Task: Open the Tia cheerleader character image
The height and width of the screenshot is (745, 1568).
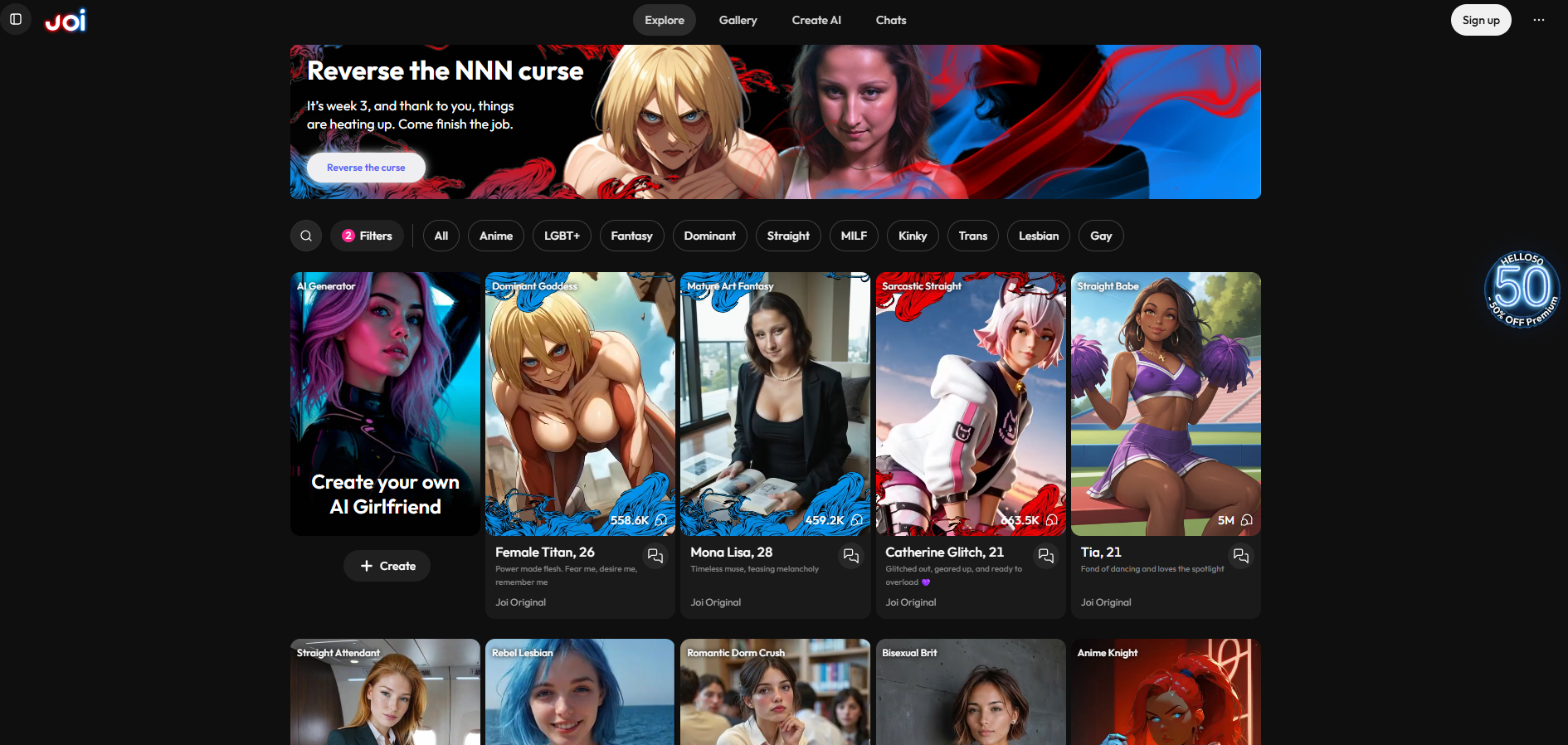Action: click(x=1166, y=404)
